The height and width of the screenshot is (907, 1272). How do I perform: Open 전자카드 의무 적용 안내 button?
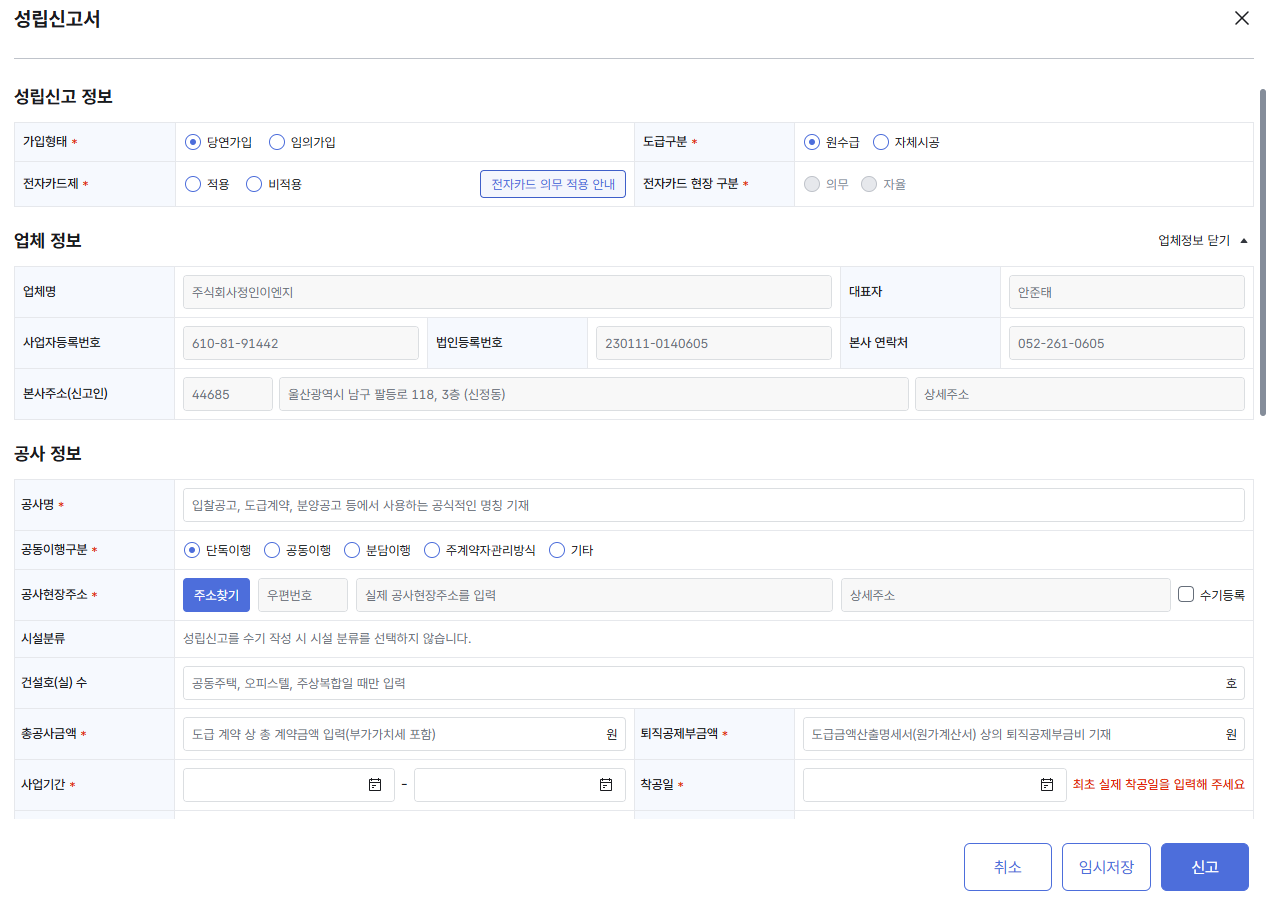point(553,184)
